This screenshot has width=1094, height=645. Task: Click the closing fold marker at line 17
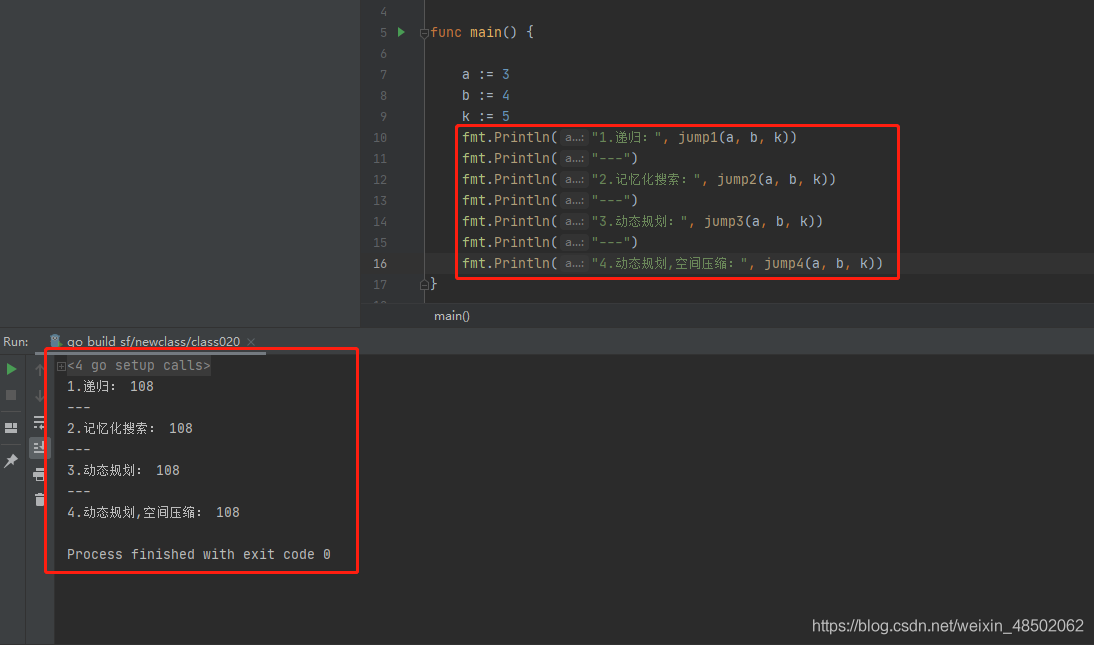[x=424, y=284]
